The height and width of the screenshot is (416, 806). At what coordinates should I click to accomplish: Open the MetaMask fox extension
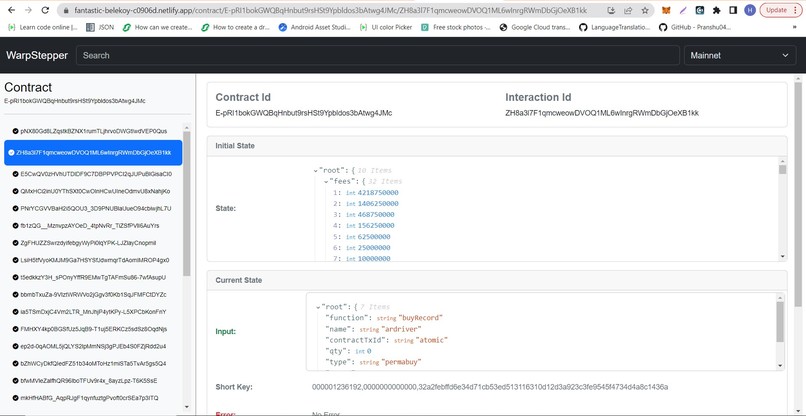(666, 10)
